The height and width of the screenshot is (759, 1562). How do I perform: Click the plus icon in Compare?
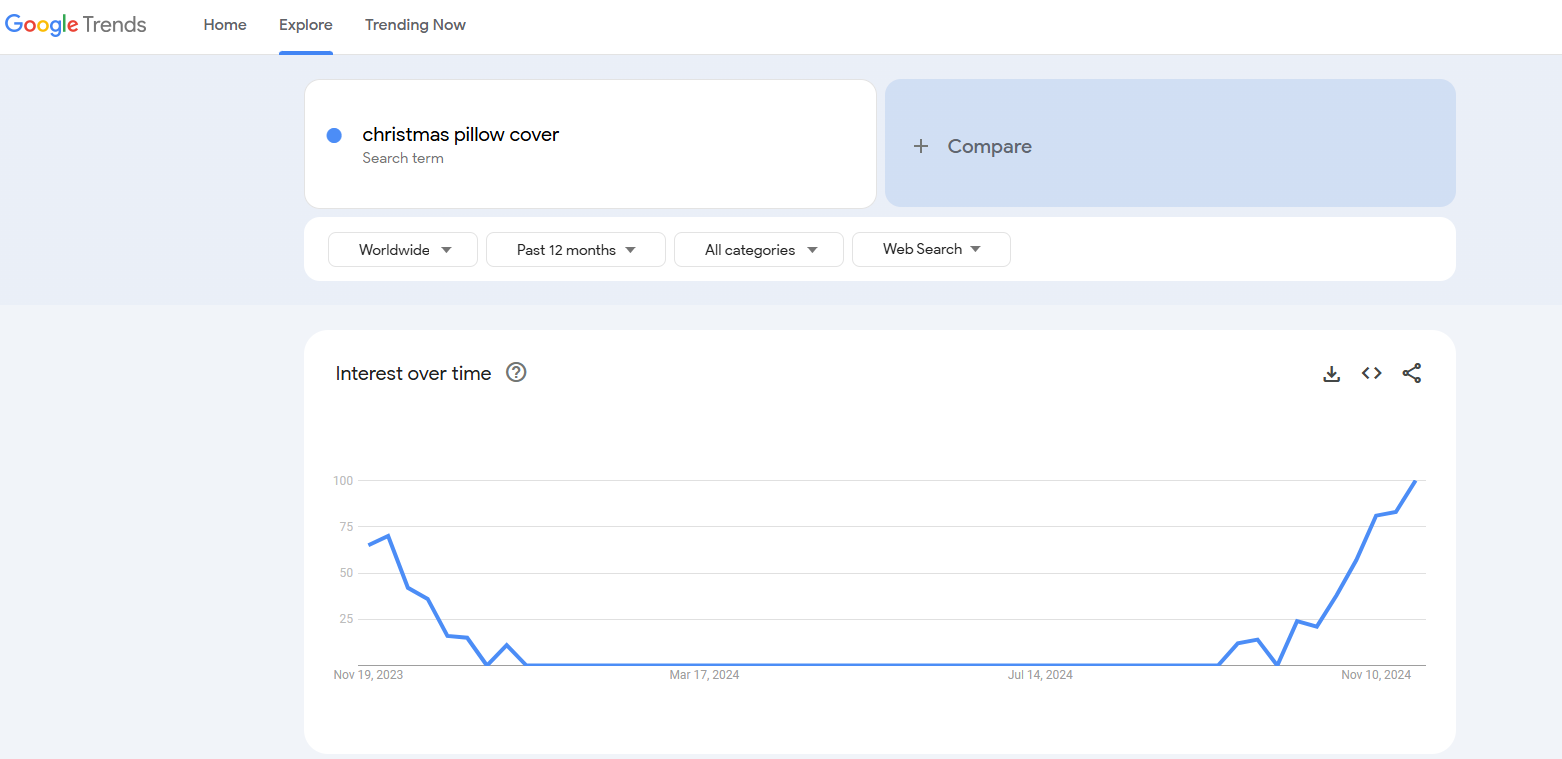[921, 146]
